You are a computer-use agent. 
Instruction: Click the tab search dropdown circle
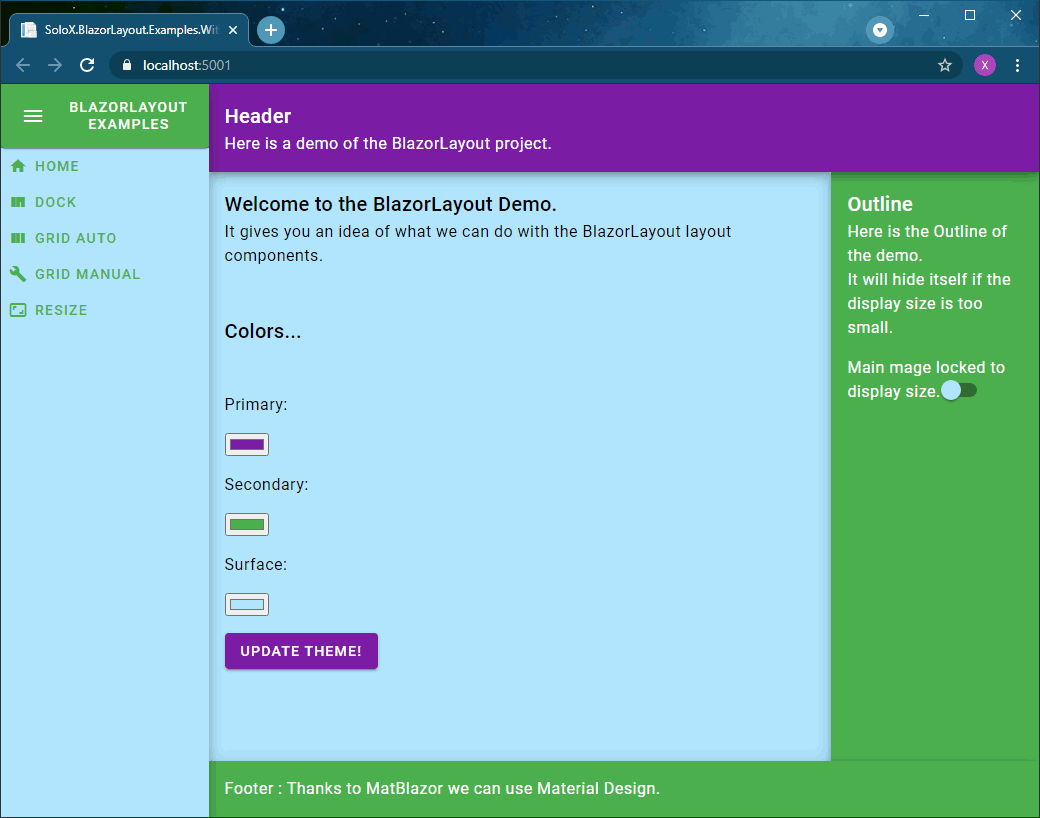[879, 30]
